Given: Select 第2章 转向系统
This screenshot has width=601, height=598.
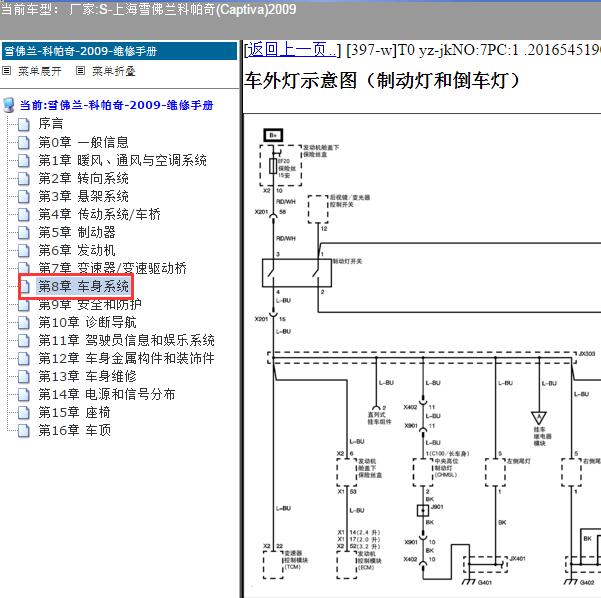Looking at the screenshot, I should pos(83,178).
